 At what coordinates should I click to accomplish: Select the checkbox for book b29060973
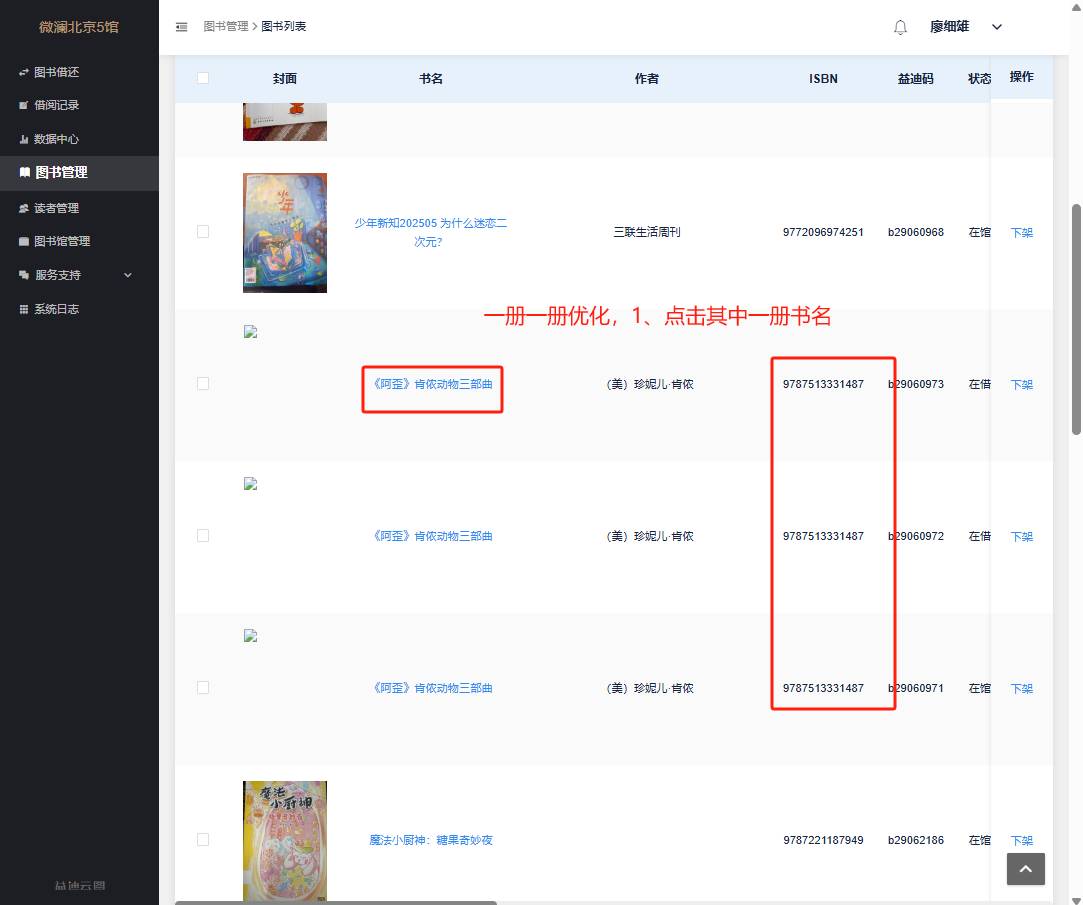pyautogui.click(x=203, y=384)
